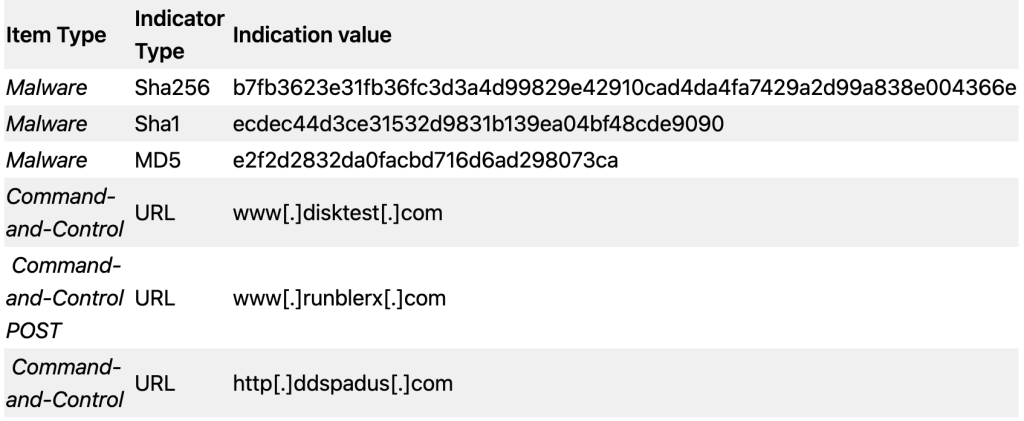Select the Sha256 hash value
Screen dimensions: 1024x421
point(624,87)
